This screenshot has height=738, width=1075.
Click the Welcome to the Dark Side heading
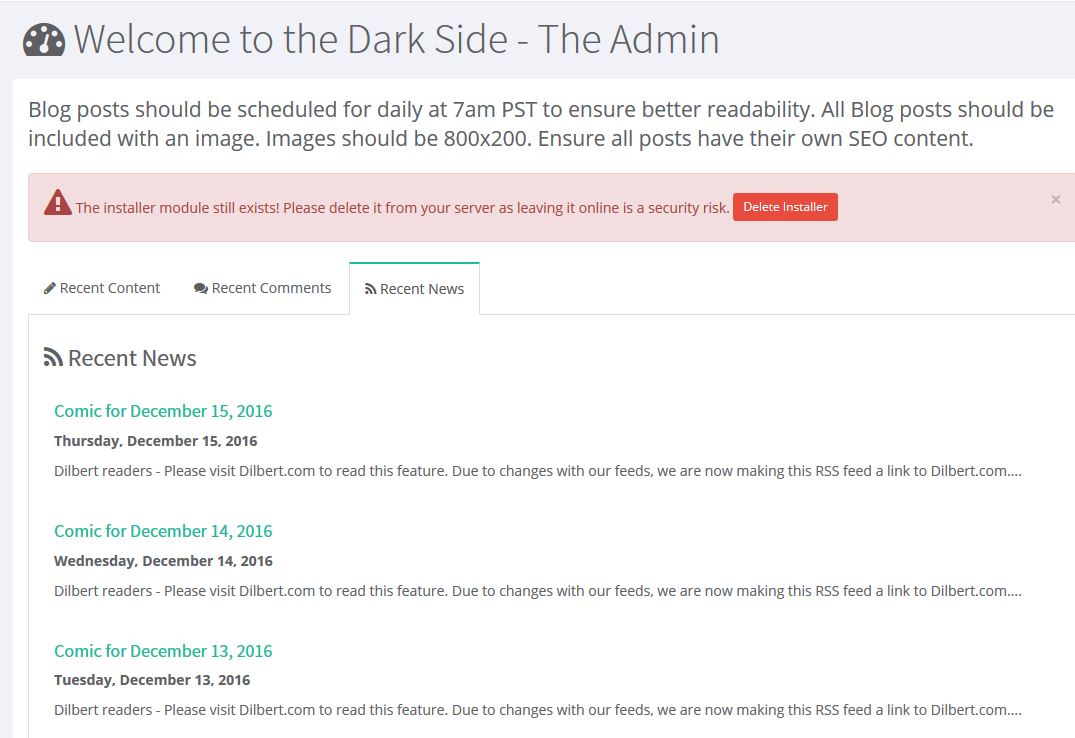[x=396, y=39]
